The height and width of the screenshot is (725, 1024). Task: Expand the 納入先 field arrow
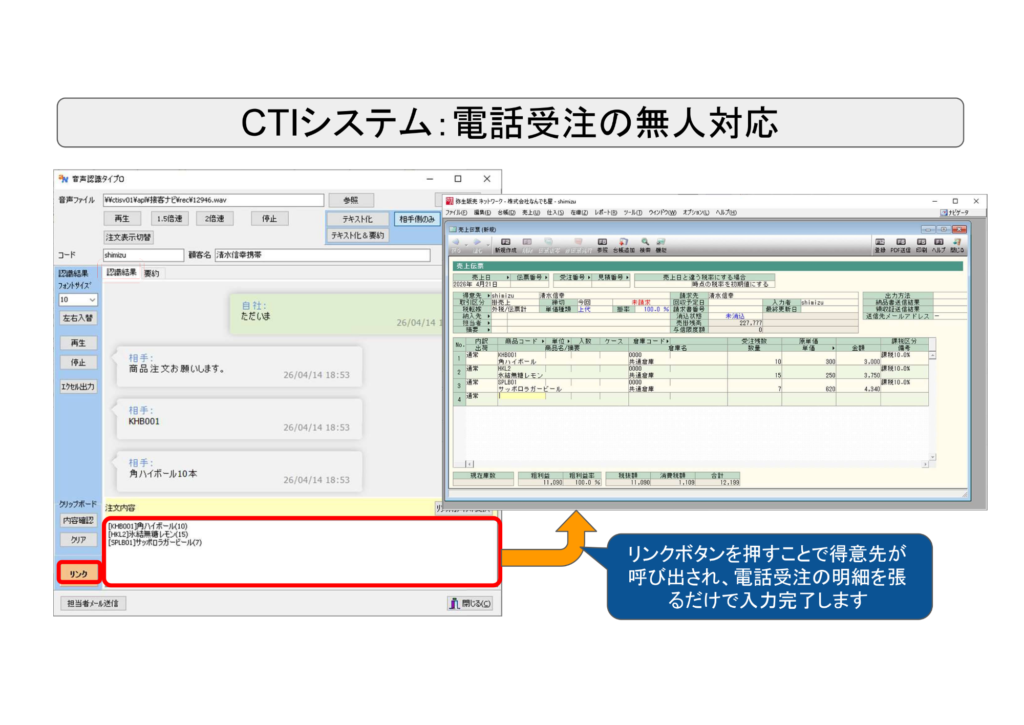point(488,316)
